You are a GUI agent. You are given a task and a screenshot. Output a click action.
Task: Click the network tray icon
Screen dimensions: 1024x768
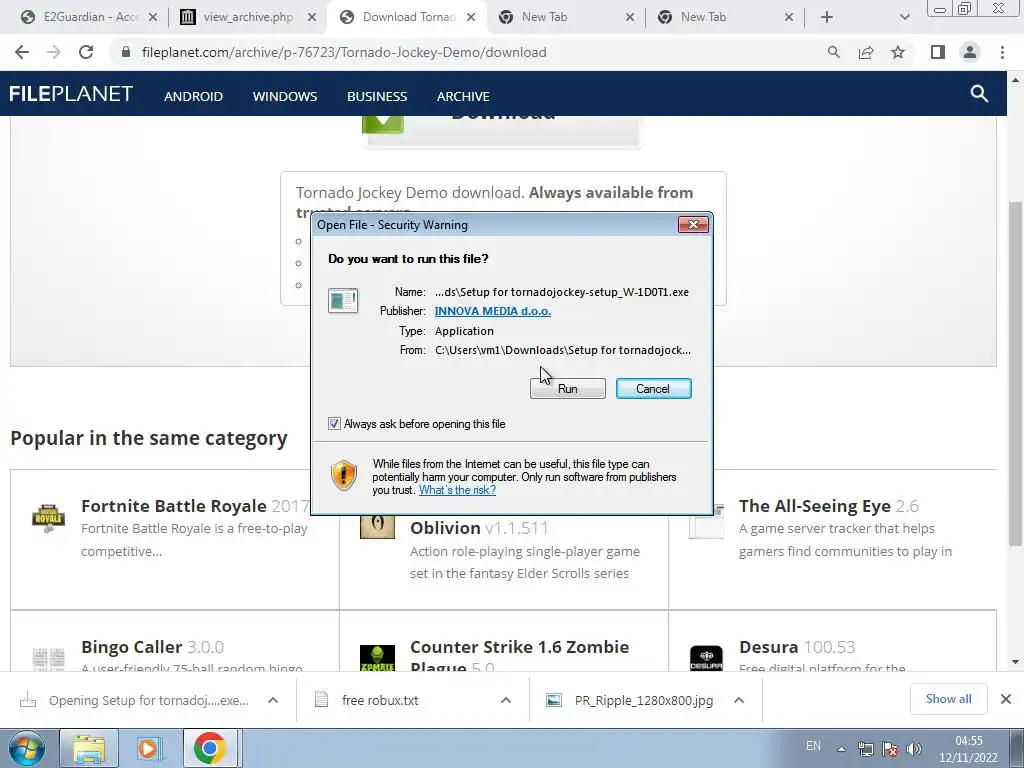pyautogui.click(x=865, y=749)
